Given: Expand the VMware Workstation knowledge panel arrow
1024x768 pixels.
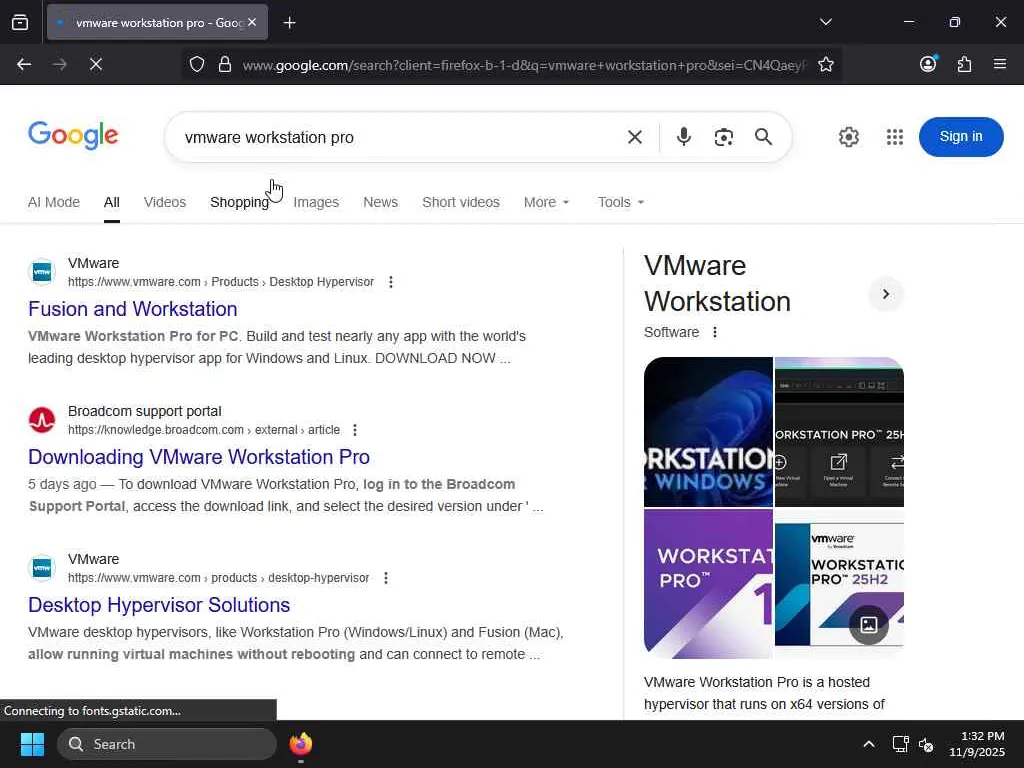Looking at the screenshot, I should click(886, 294).
